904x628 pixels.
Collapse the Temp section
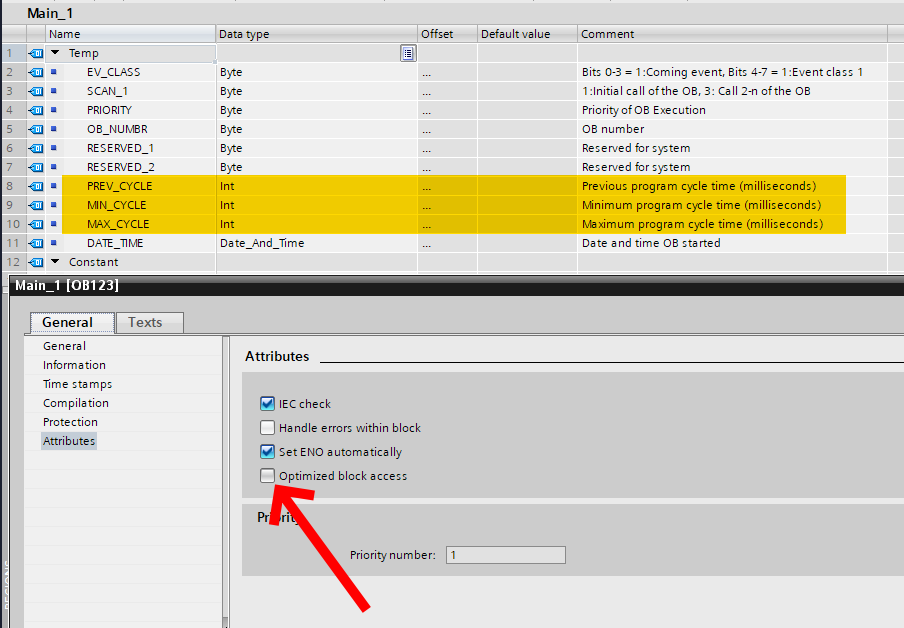tap(55, 52)
